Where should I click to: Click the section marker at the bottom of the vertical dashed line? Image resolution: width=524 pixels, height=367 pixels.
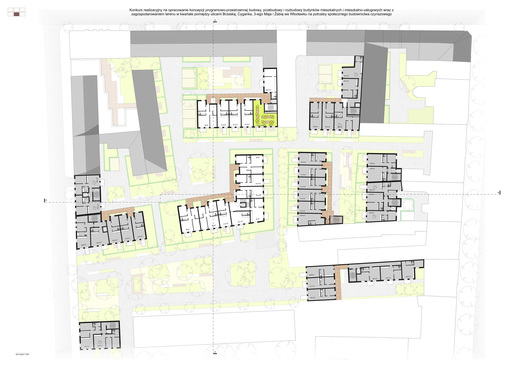tap(214, 352)
